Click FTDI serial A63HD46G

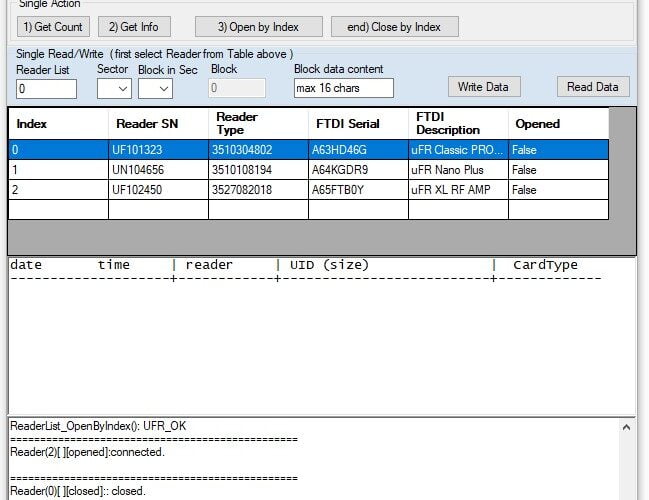pos(358,149)
